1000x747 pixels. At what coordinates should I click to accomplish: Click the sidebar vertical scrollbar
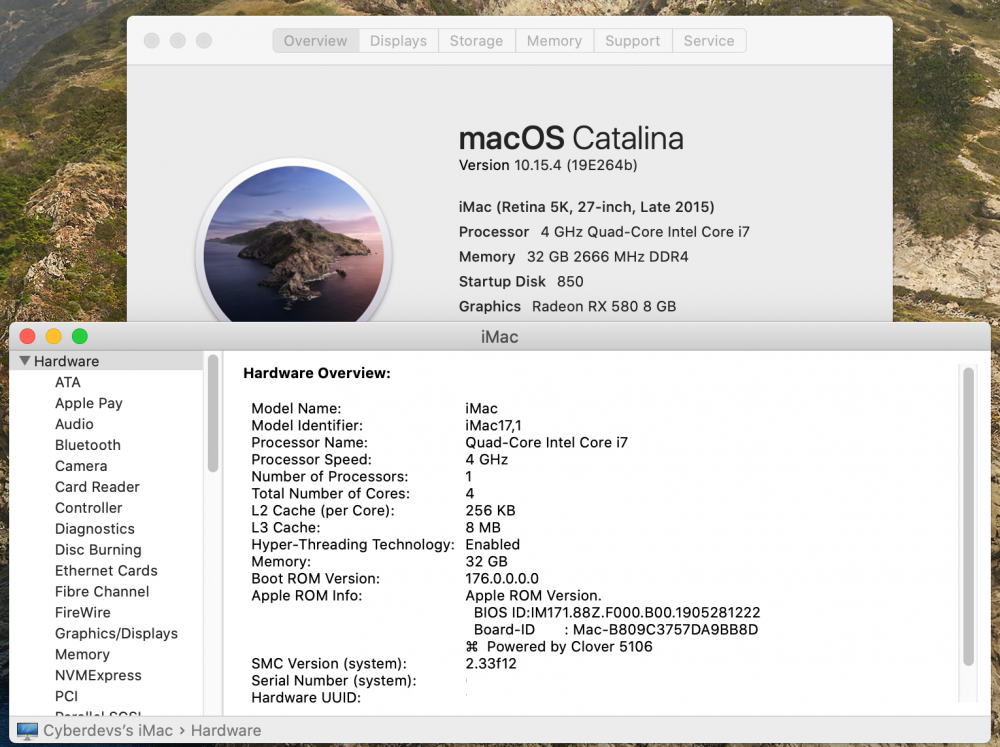213,413
